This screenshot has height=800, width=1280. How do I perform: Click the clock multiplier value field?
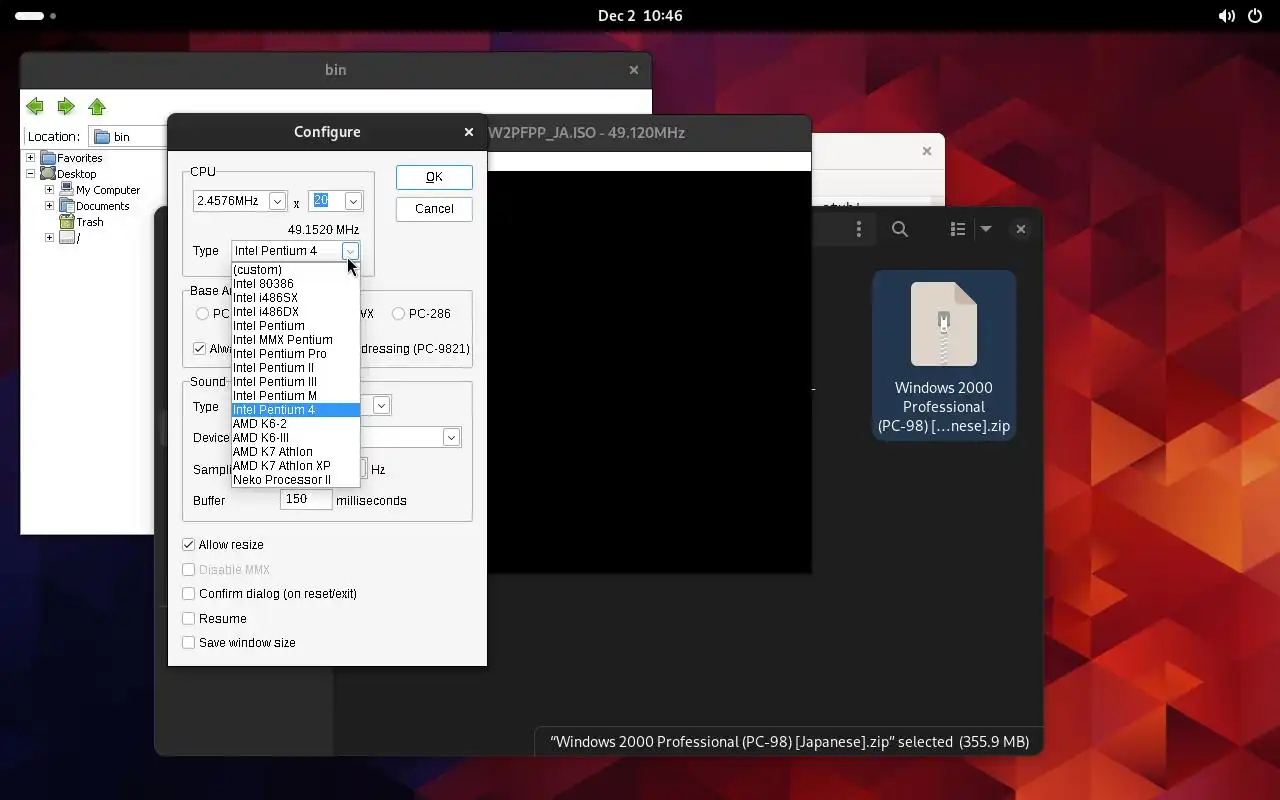(x=327, y=201)
